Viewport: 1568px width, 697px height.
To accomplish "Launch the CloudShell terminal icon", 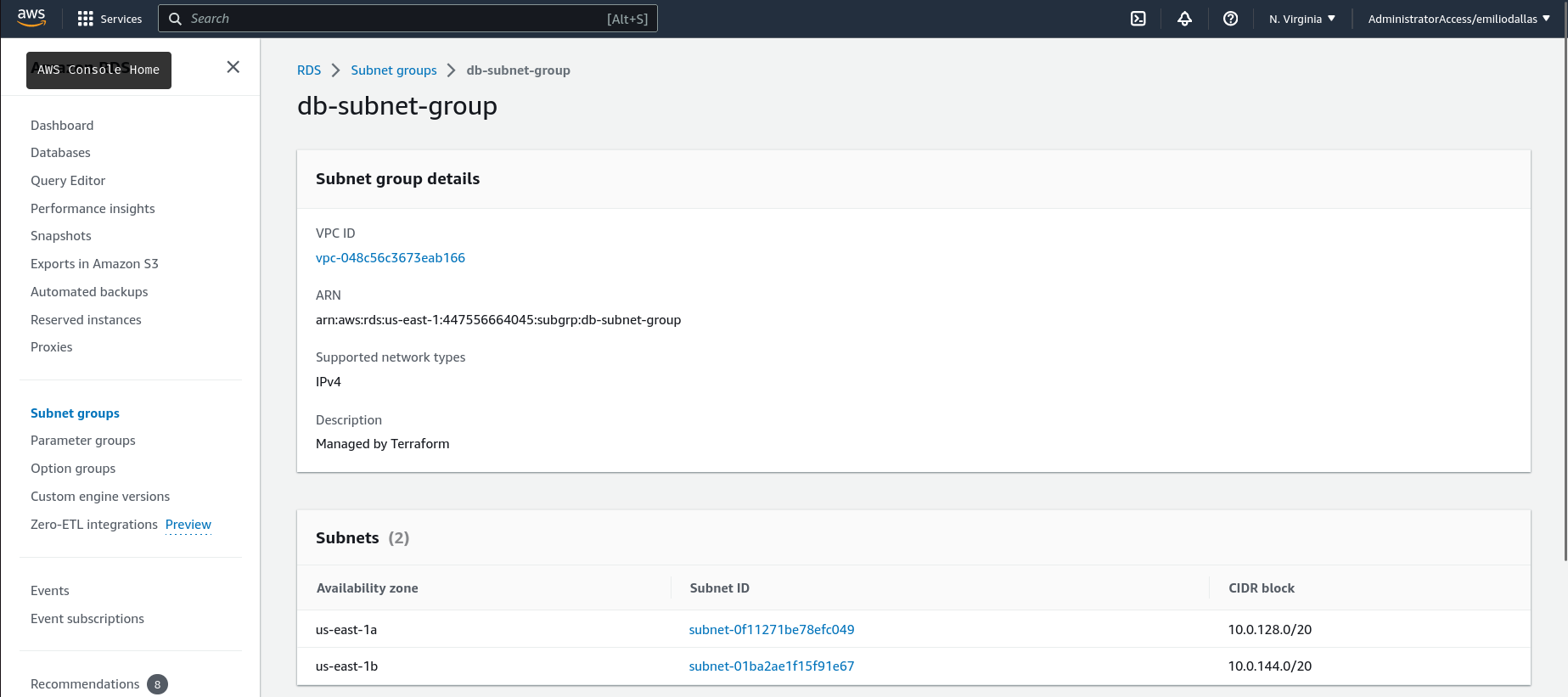I will point(1138,19).
